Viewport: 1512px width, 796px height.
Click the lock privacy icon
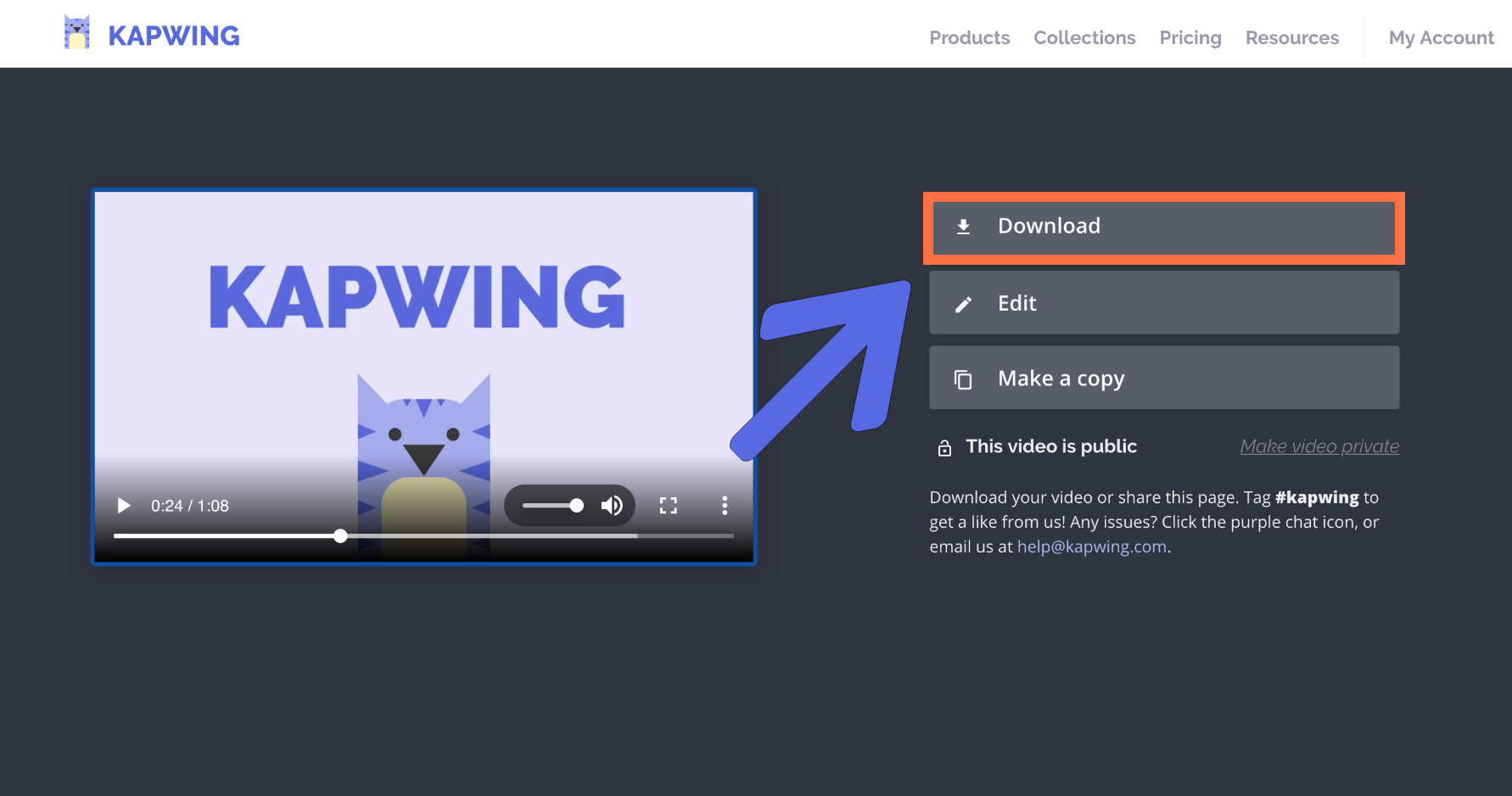pyautogui.click(x=944, y=448)
